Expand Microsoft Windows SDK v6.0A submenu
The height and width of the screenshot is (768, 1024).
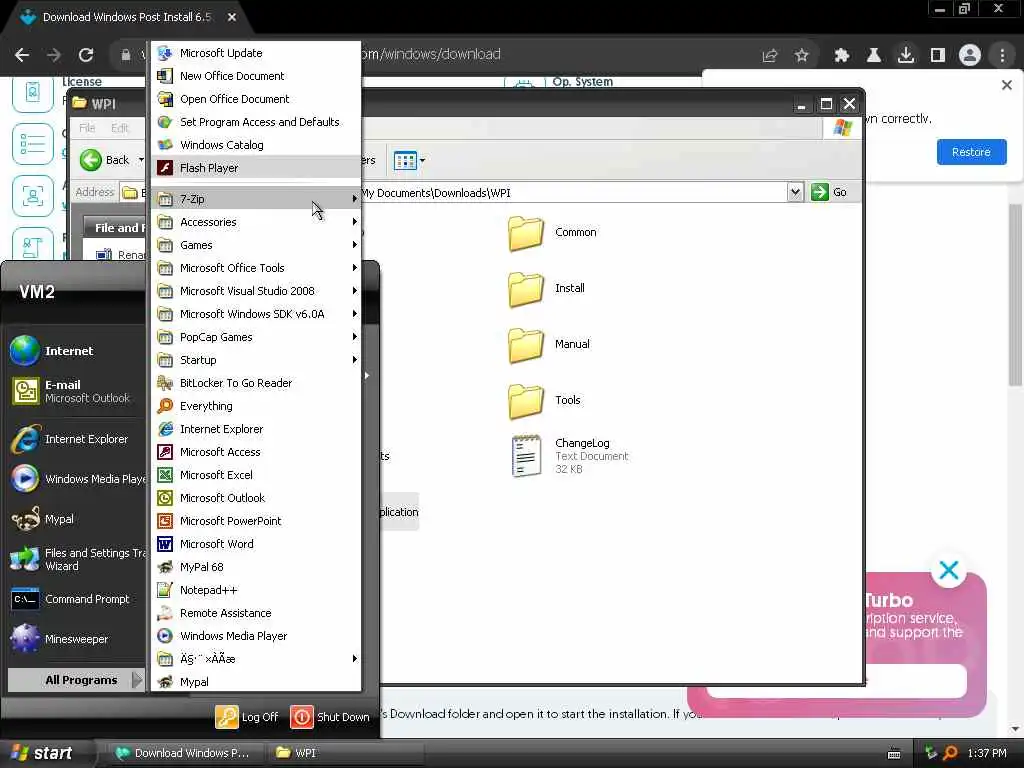[x=255, y=313]
